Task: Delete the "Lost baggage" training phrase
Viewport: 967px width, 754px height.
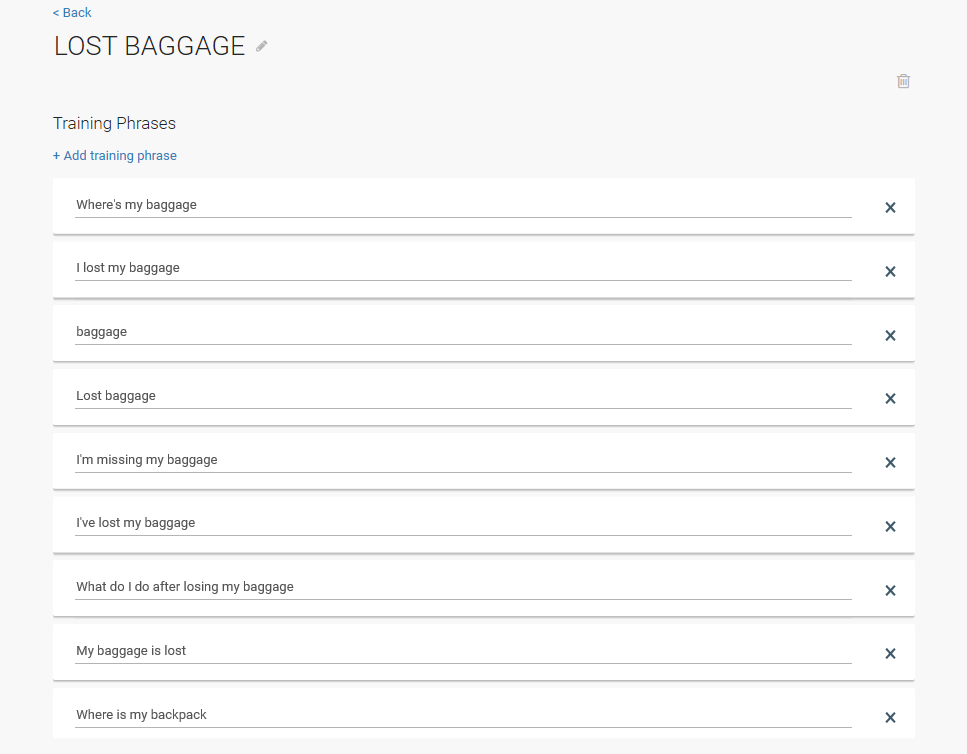Action: 890,399
